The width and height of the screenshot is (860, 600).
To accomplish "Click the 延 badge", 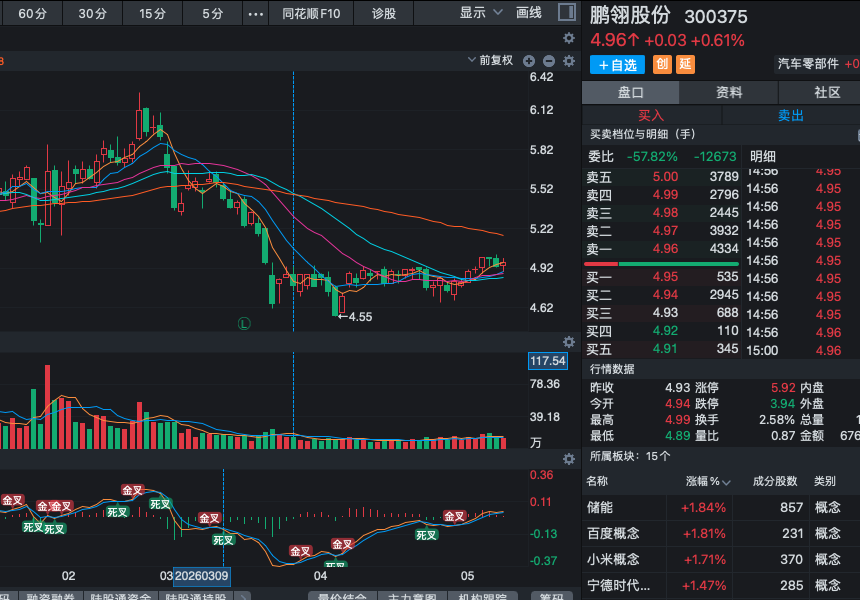I will pyautogui.click(x=685, y=64).
